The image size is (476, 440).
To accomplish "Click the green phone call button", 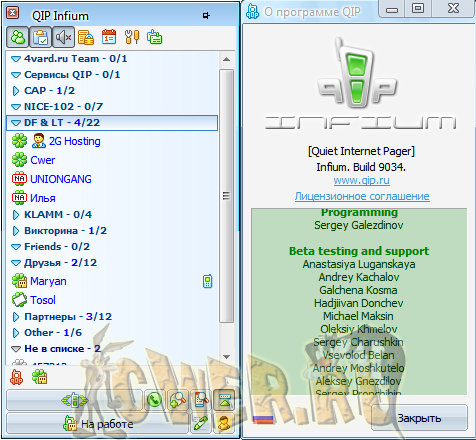I will click(x=155, y=400).
